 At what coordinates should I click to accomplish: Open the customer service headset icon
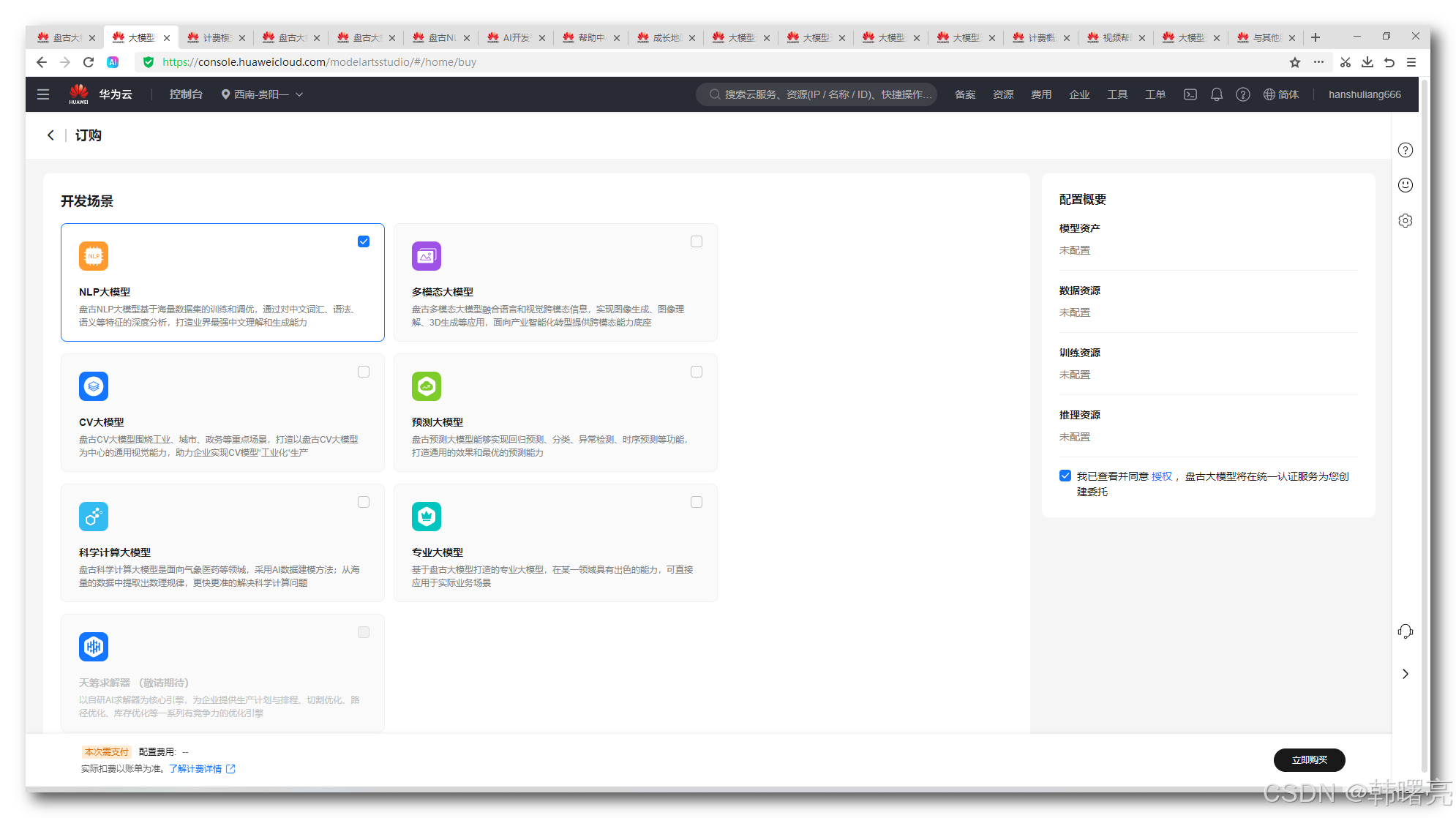click(1405, 631)
